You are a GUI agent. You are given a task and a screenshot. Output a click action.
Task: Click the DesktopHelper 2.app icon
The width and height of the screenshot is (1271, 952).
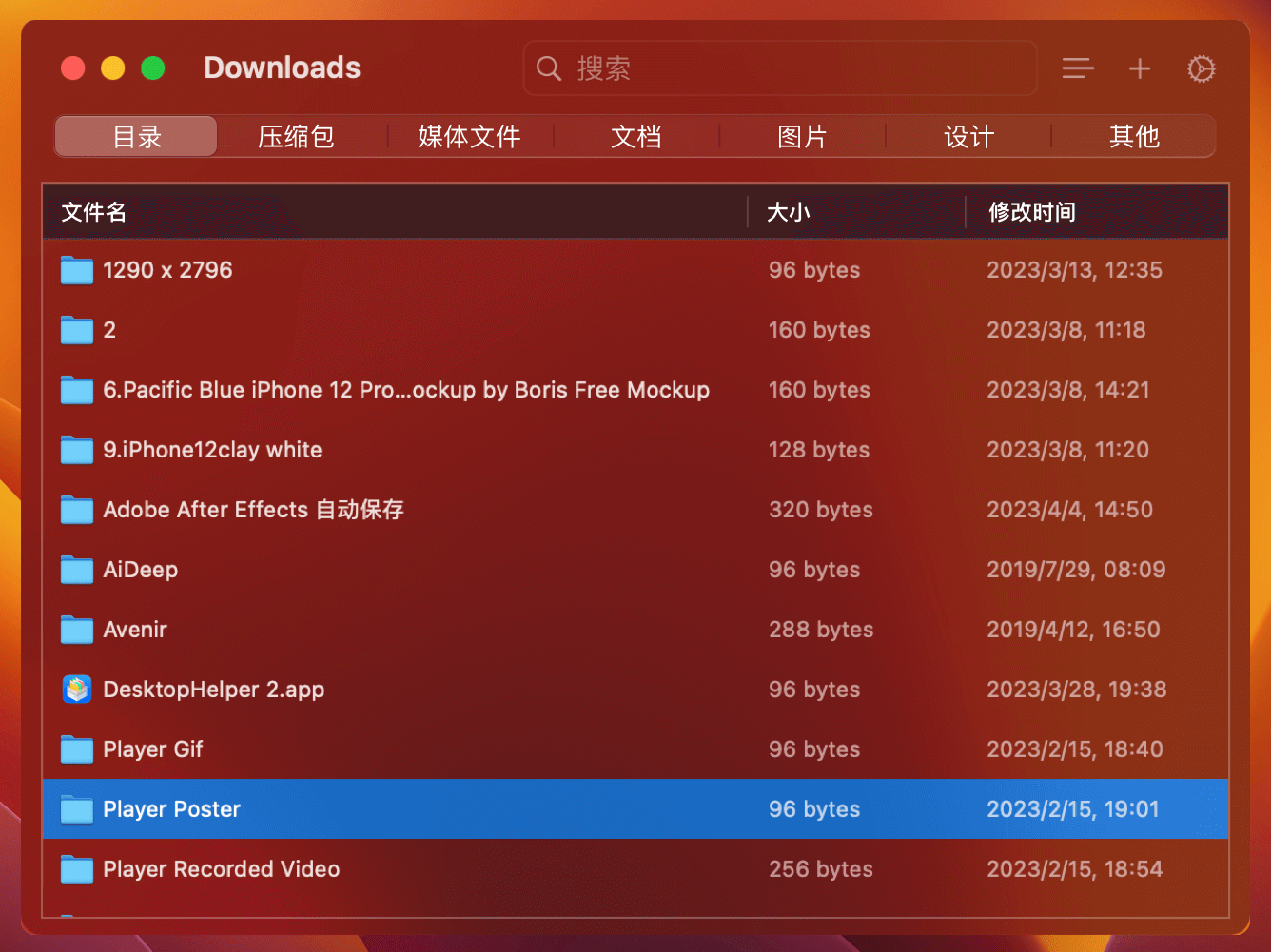click(x=77, y=690)
